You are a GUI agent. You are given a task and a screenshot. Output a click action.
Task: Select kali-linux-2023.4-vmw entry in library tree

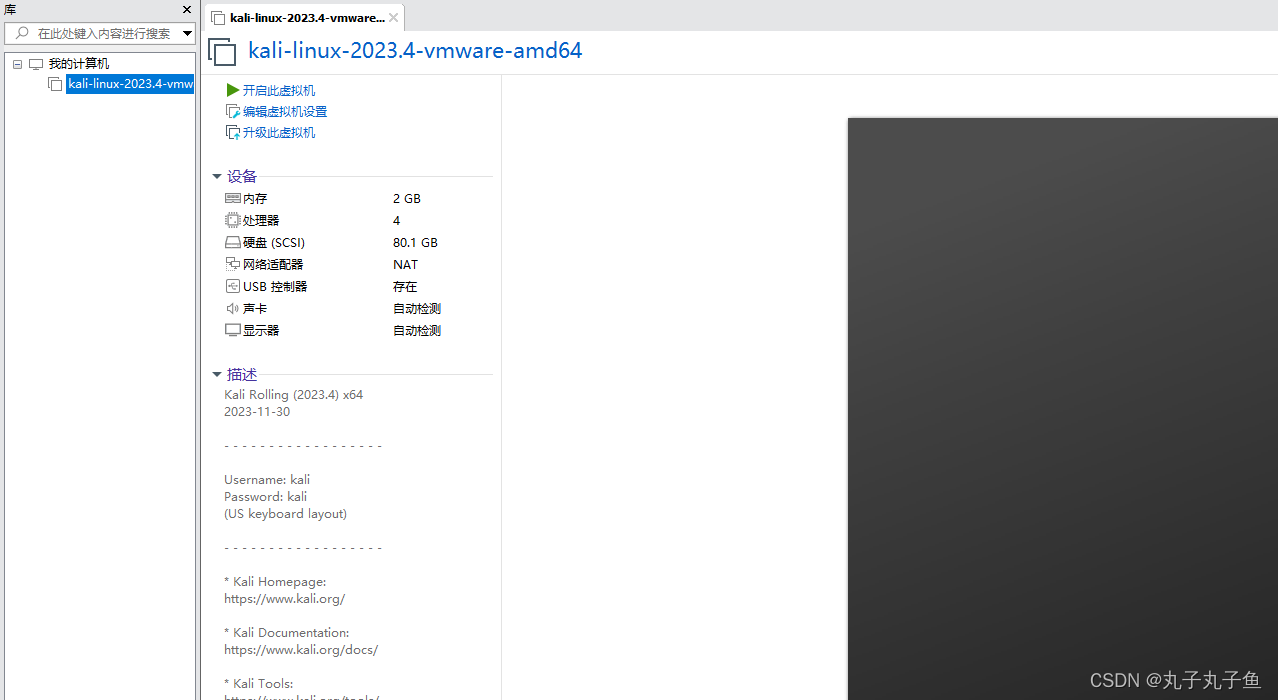pyautogui.click(x=130, y=84)
